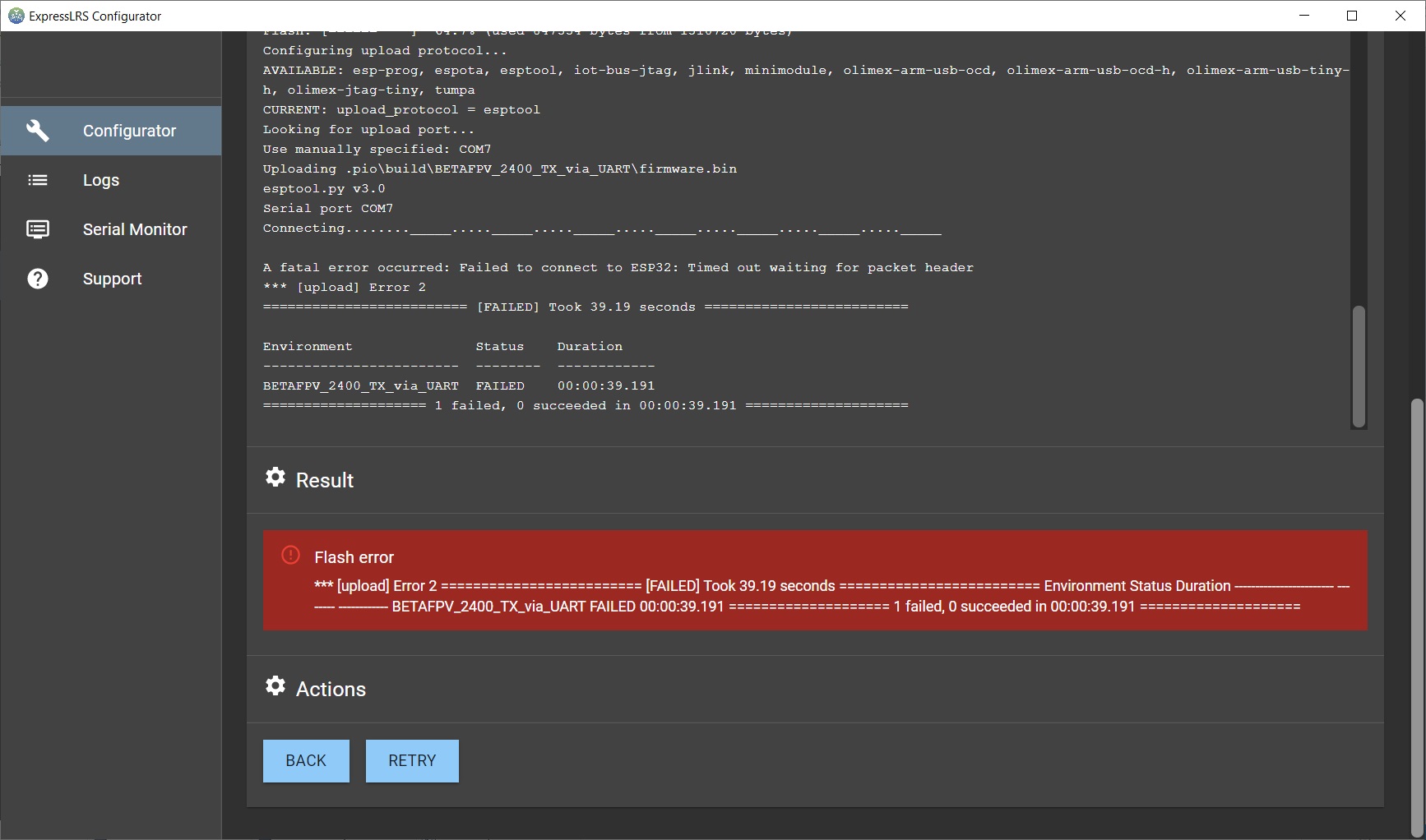The width and height of the screenshot is (1426, 840).
Task: Click 'Serial port COM7' log line
Action: click(x=328, y=209)
